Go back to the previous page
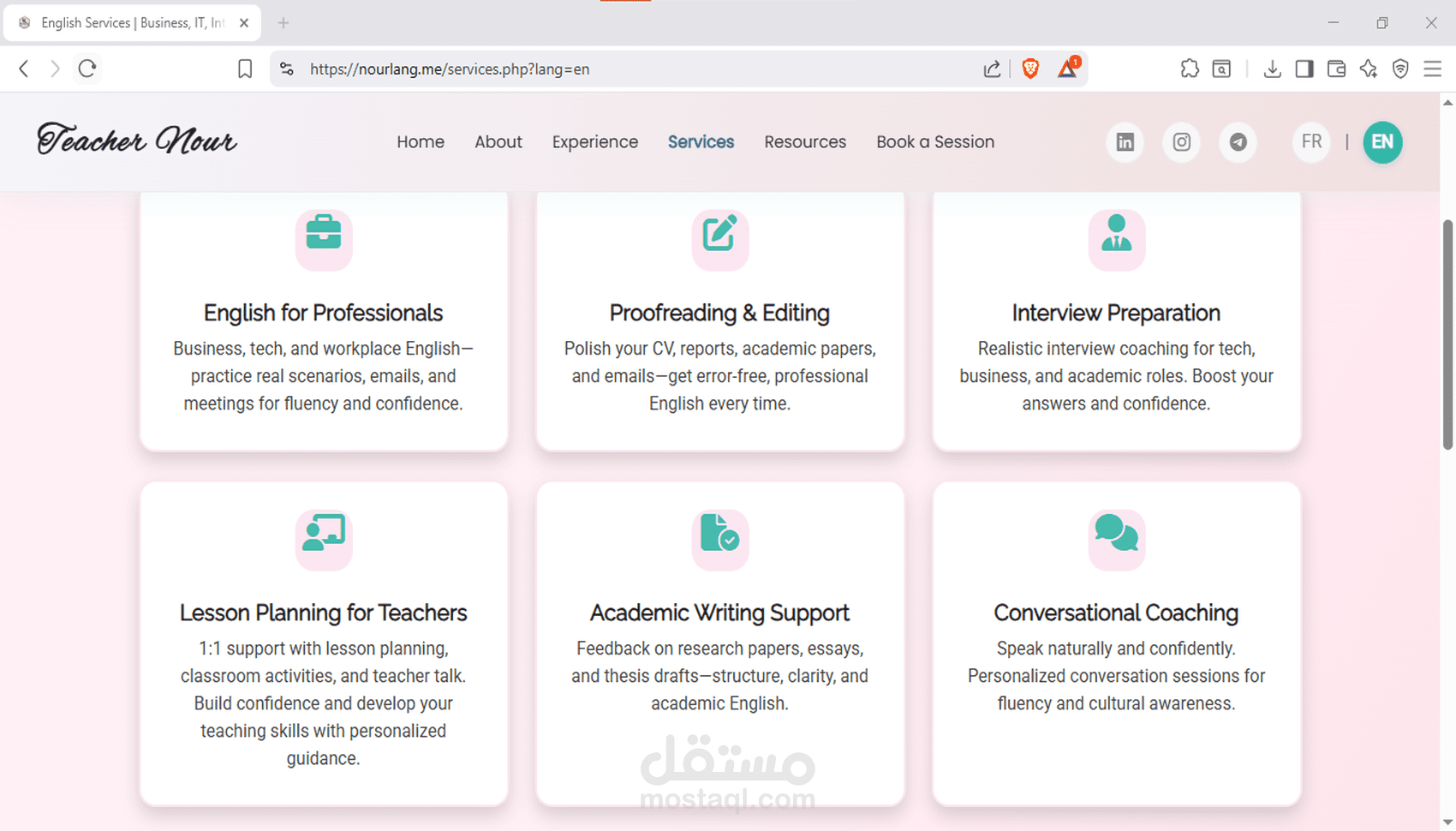The width and height of the screenshot is (1456, 831). [x=24, y=69]
